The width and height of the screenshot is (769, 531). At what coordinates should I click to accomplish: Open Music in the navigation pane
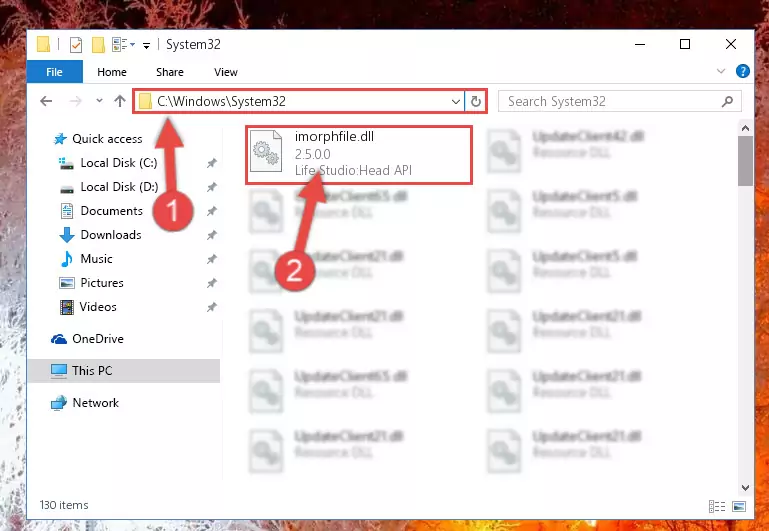[96, 259]
